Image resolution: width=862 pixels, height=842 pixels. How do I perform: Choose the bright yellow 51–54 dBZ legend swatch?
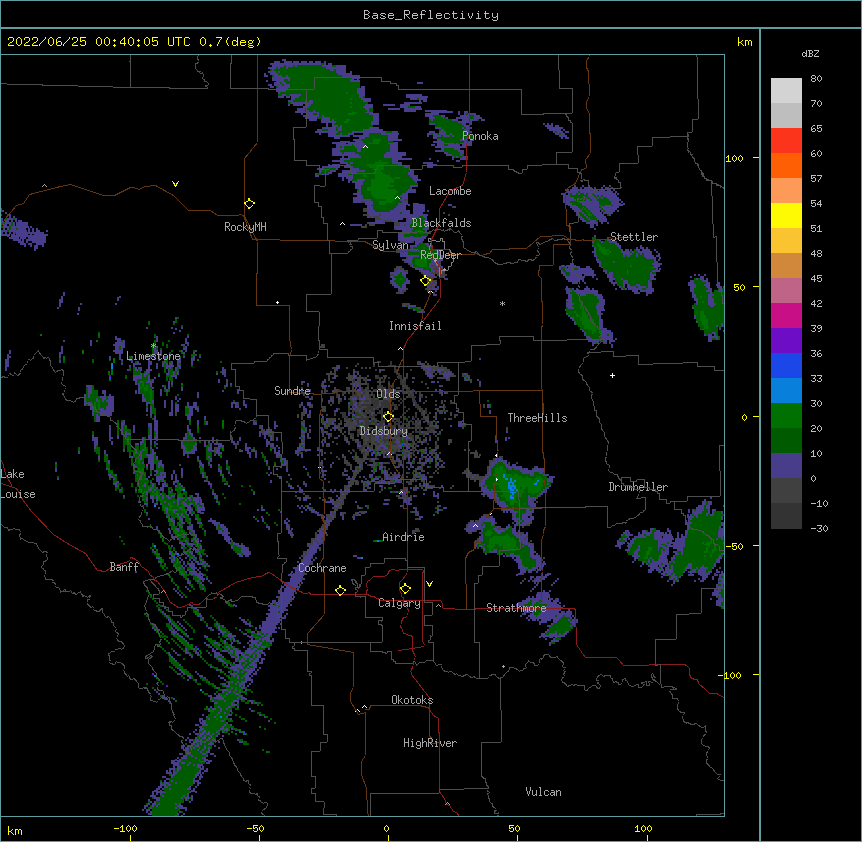point(786,215)
